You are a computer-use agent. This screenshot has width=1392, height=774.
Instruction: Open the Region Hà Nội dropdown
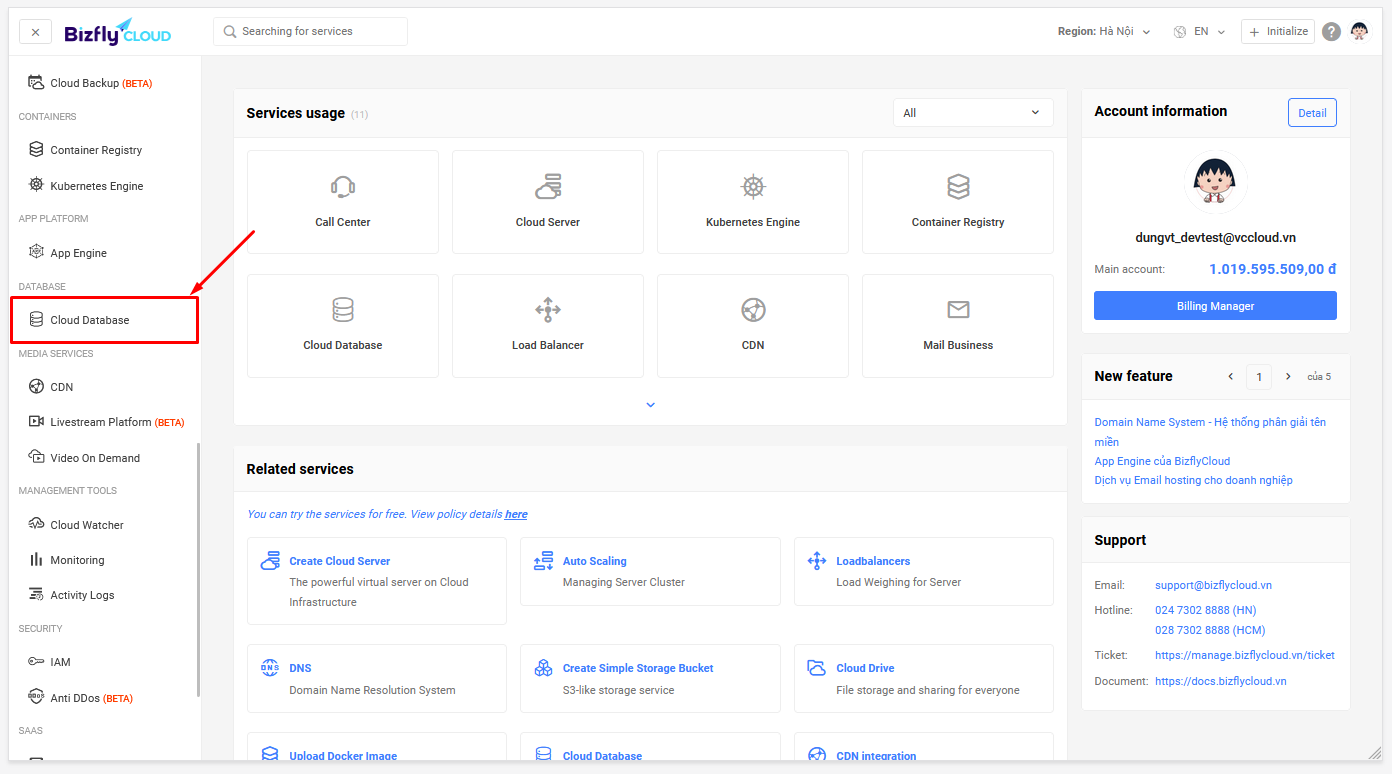point(1104,32)
